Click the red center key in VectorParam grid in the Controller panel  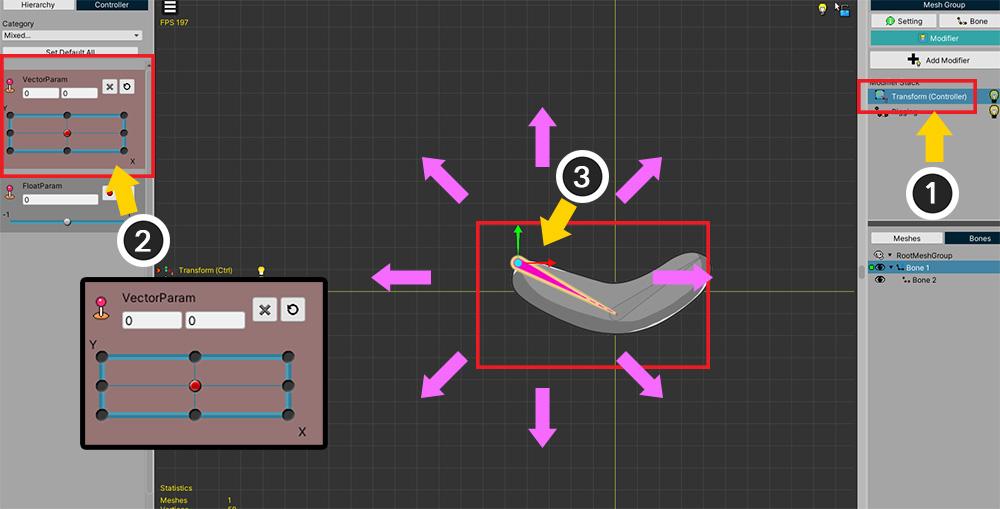(67, 133)
